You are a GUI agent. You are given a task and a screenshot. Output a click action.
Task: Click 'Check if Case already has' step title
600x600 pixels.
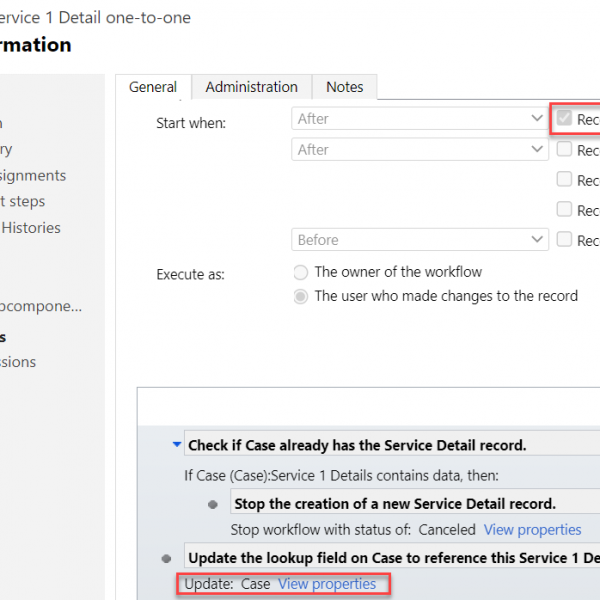357,445
